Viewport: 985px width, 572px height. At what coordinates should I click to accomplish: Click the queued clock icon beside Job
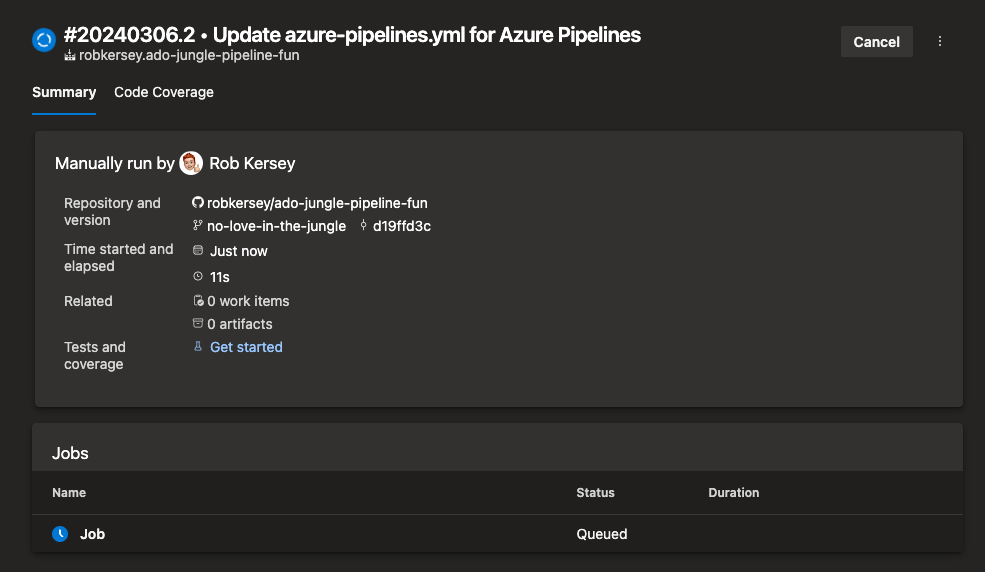coord(60,534)
